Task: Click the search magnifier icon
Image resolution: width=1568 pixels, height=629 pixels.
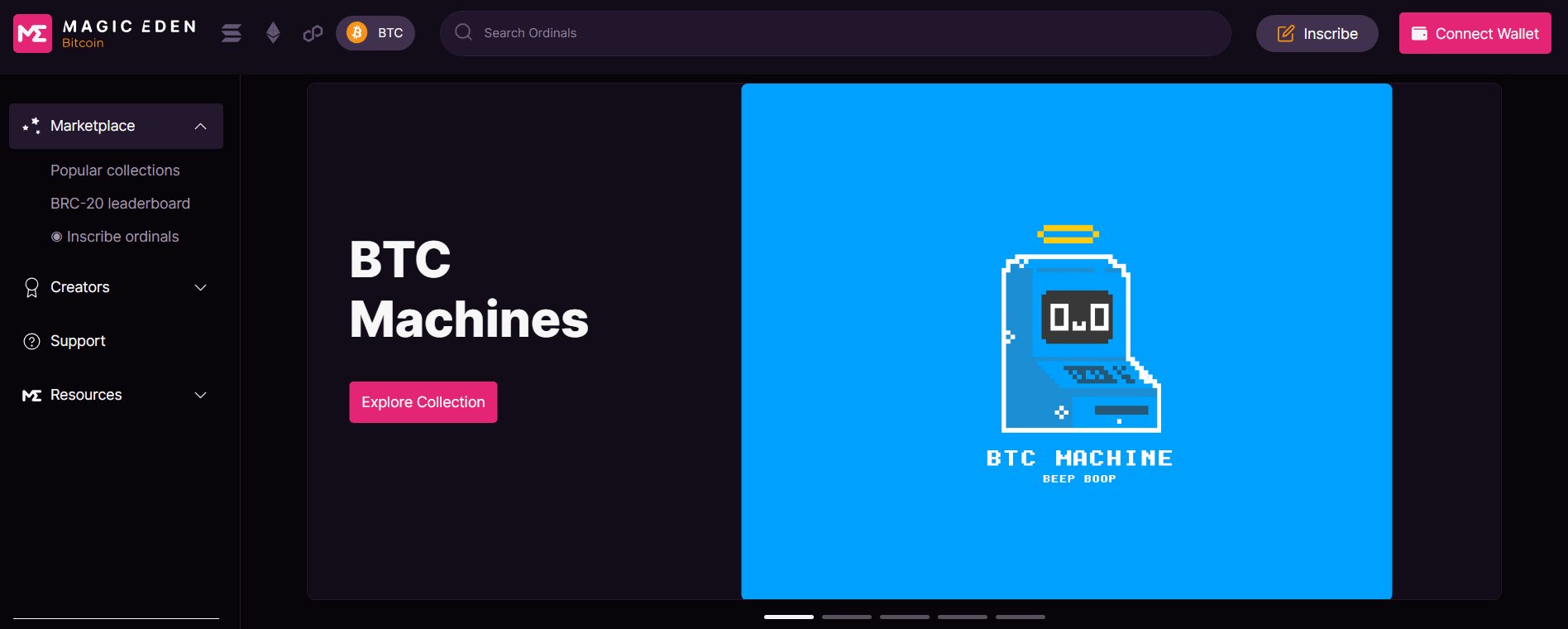Action: pos(464,32)
